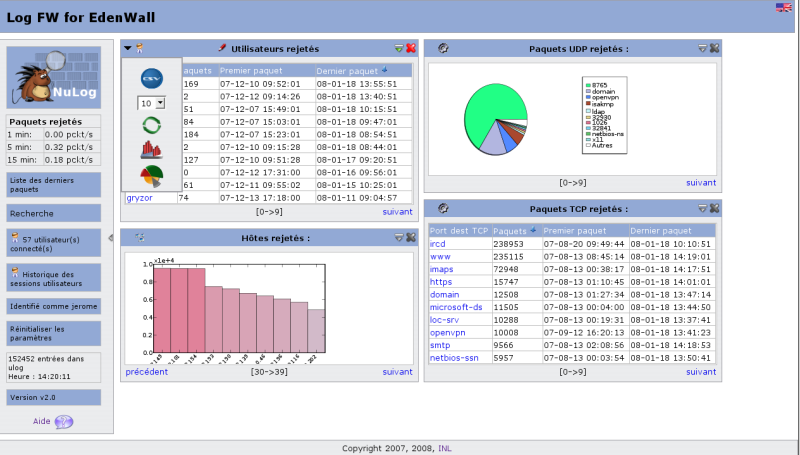Go to suivant page in Utilisateurs rejetés
Viewport: 800px width, 455px height.
pos(397,212)
